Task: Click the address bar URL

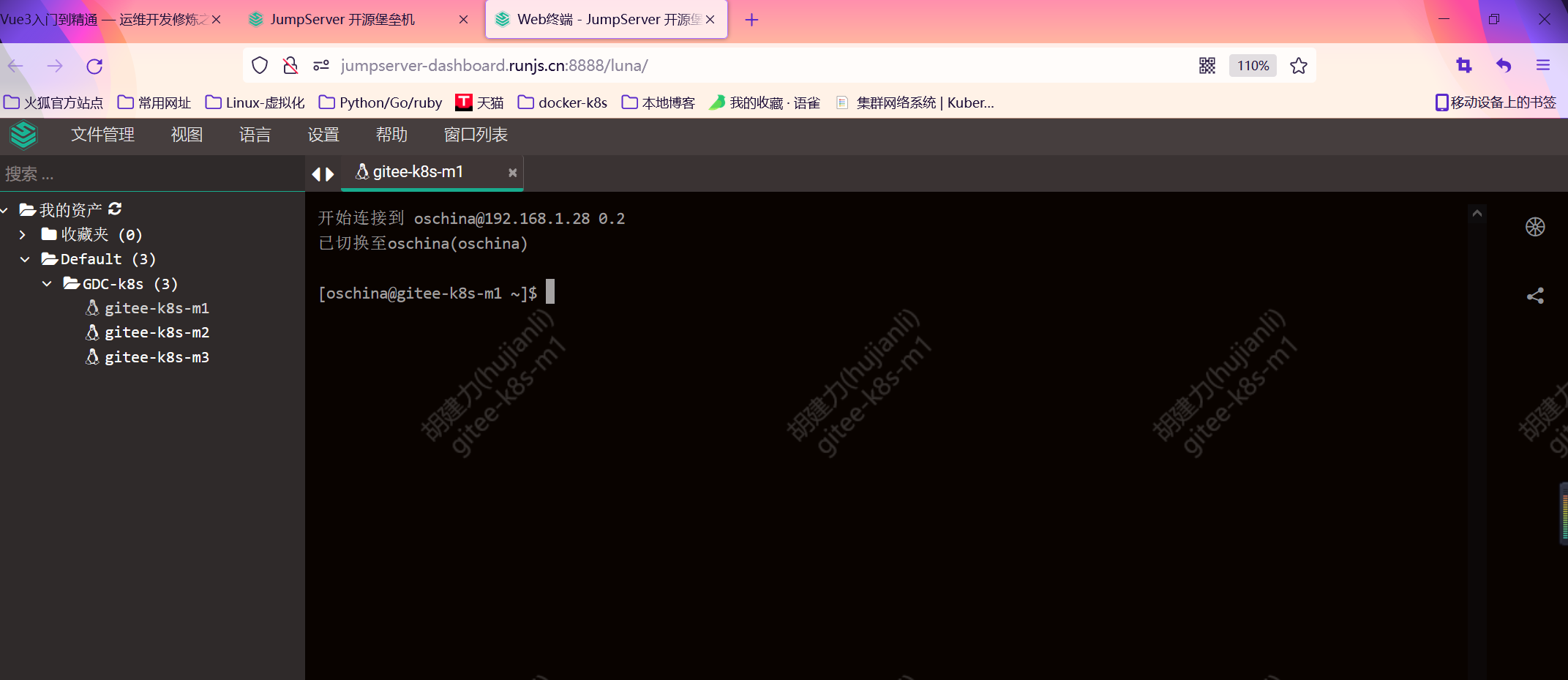Action: coord(494,66)
